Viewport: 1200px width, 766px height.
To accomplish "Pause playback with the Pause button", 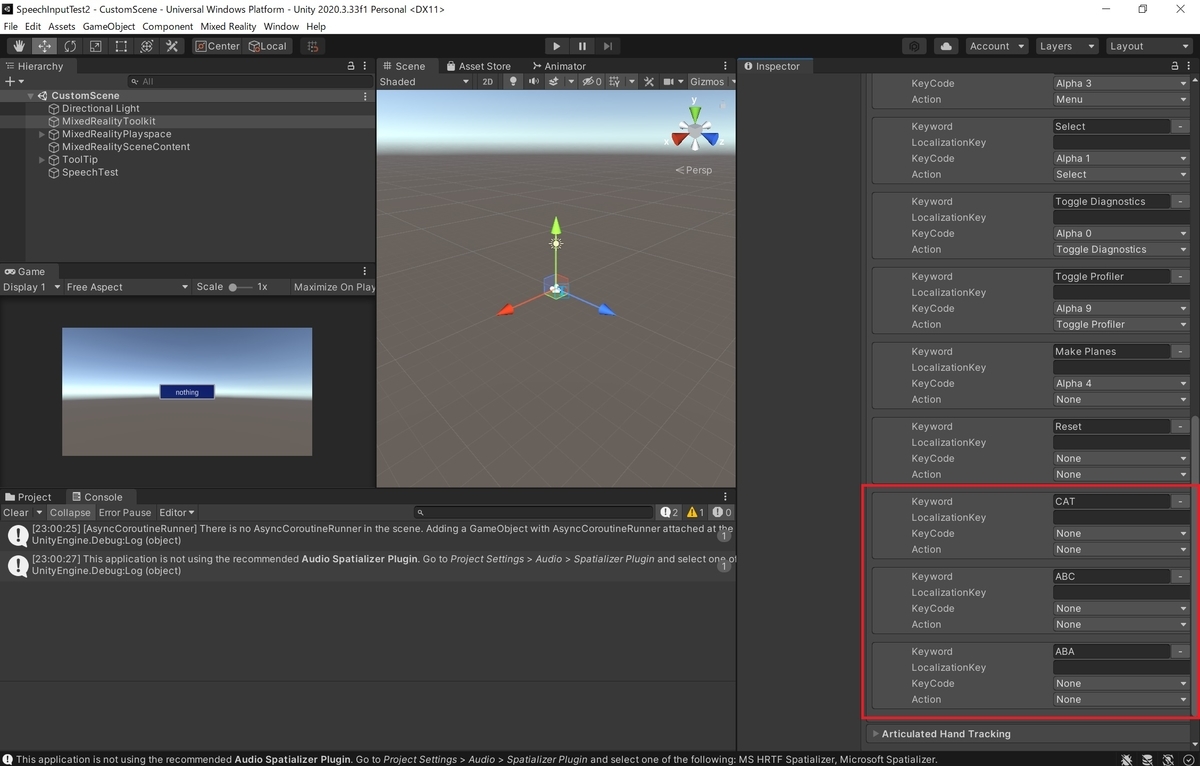I will (x=582, y=46).
